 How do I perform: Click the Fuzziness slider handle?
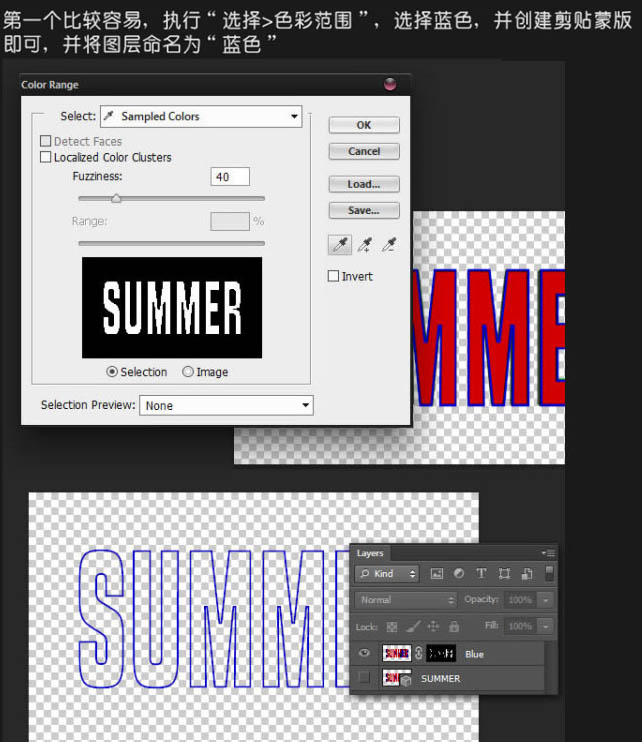[116, 198]
